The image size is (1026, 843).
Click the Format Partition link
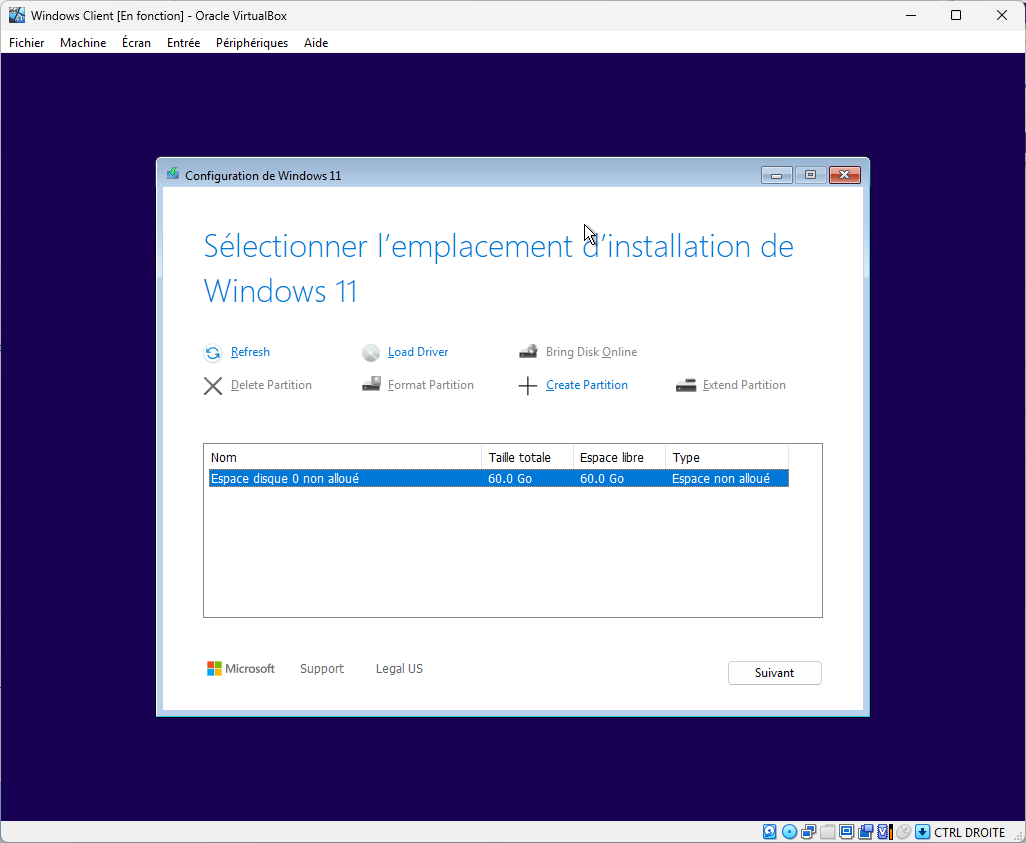point(431,385)
